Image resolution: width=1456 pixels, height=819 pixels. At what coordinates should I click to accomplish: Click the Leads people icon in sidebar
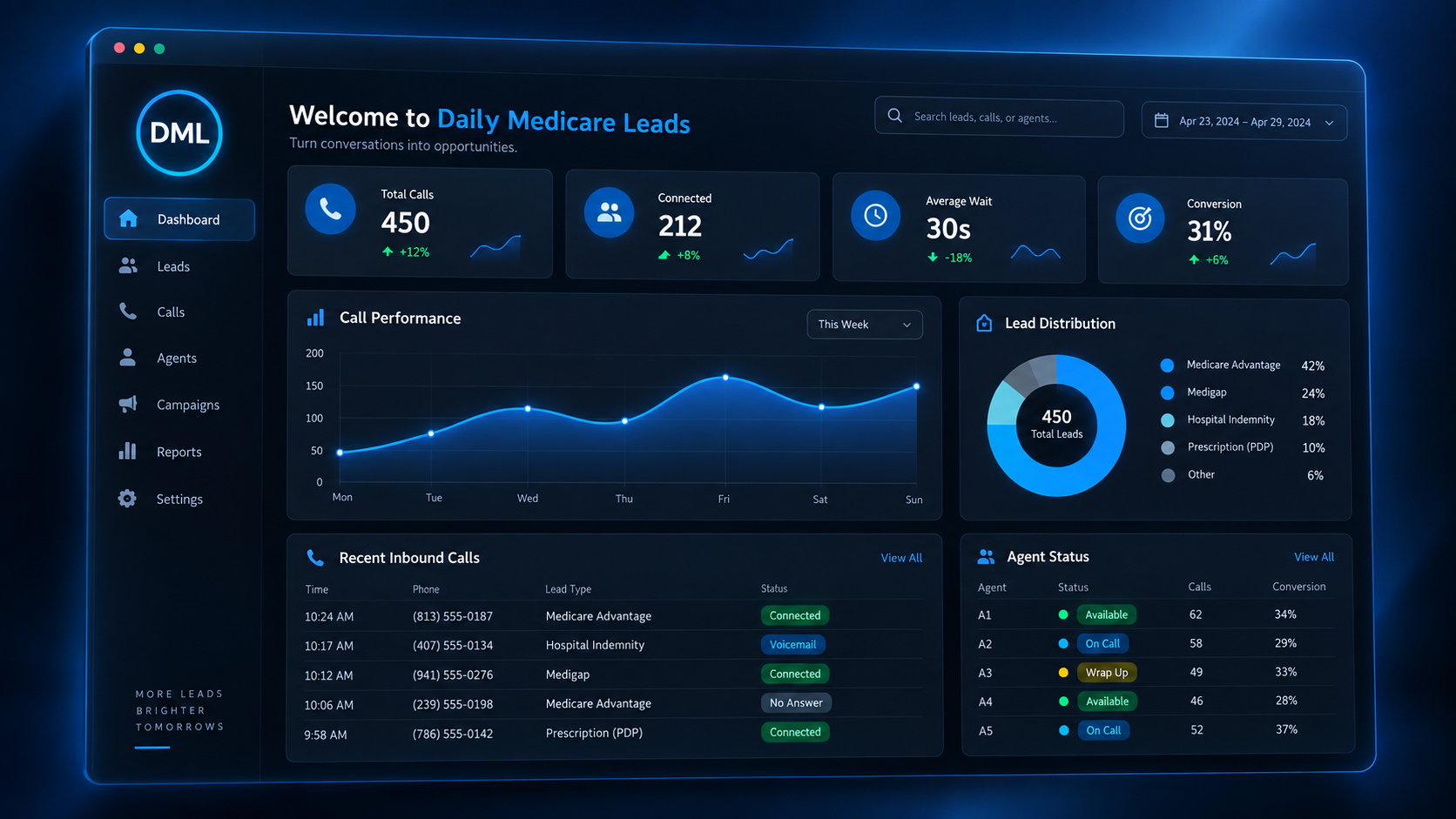[128, 266]
